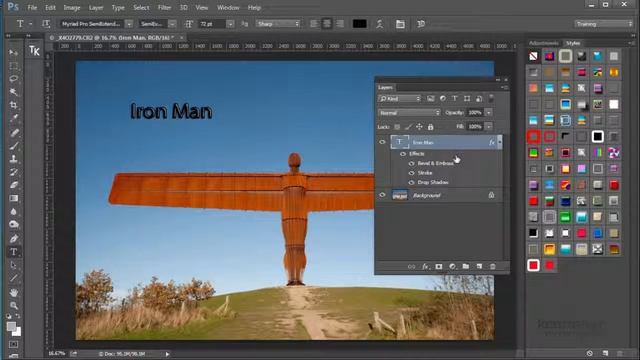Select the Crop tool
Viewport: 640px width, 360px height.
13,105
